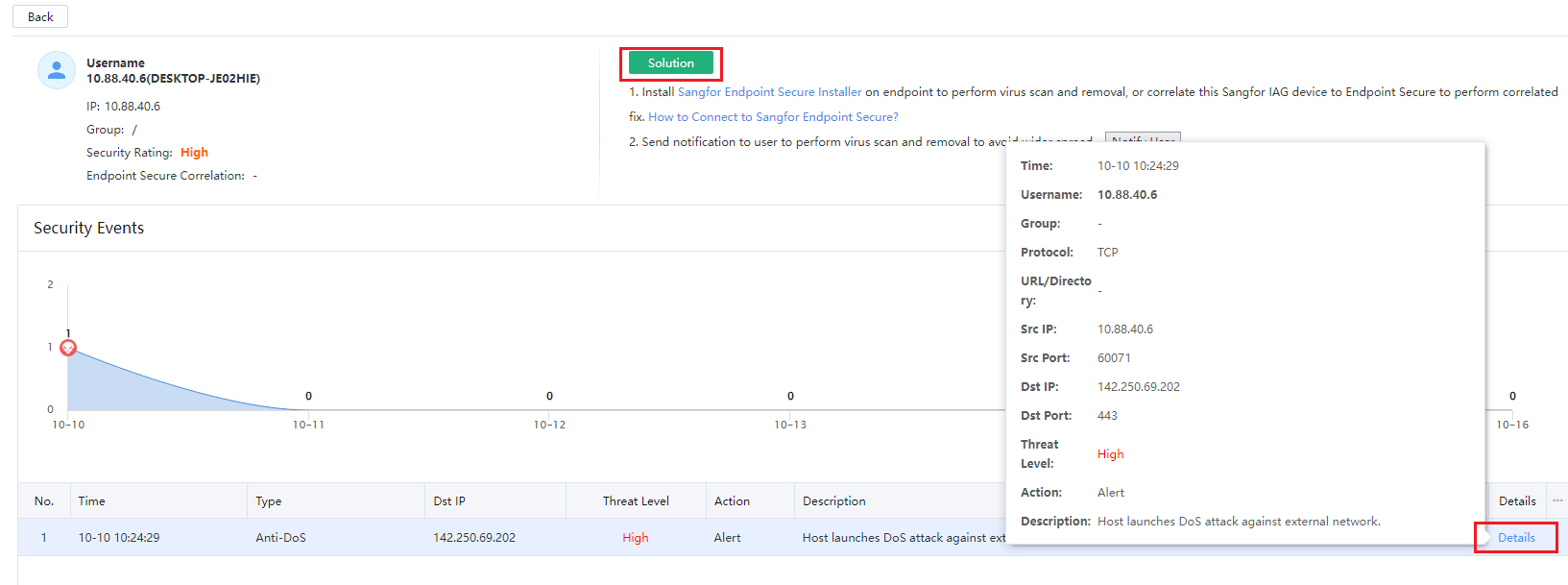This screenshot has height=585, width=1568.
Task: Select the 10-11 data point on chart
Action: pos(308,410)
